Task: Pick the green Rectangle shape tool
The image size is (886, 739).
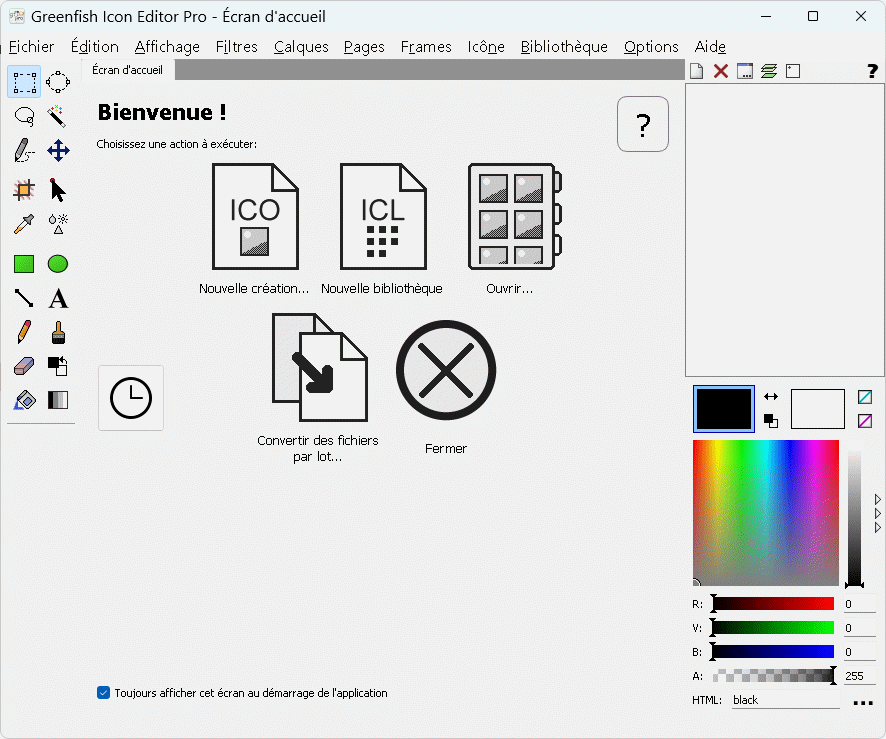Action: (x=24, y=264)
